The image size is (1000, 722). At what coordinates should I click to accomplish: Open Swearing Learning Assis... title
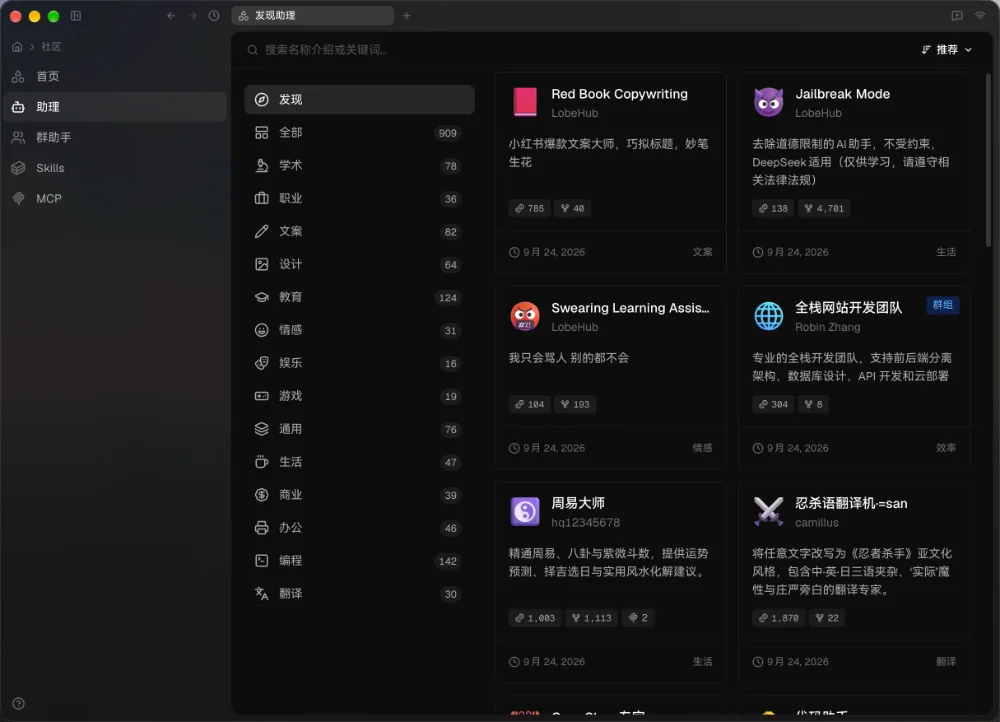point(630,308)
